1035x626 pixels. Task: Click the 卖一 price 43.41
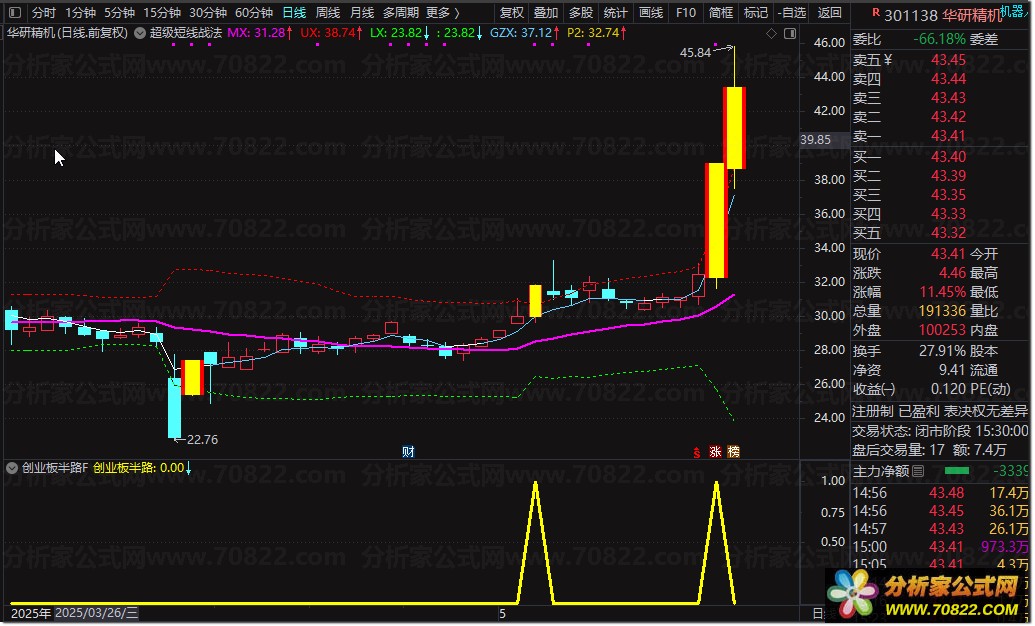[x=948, y=136]
